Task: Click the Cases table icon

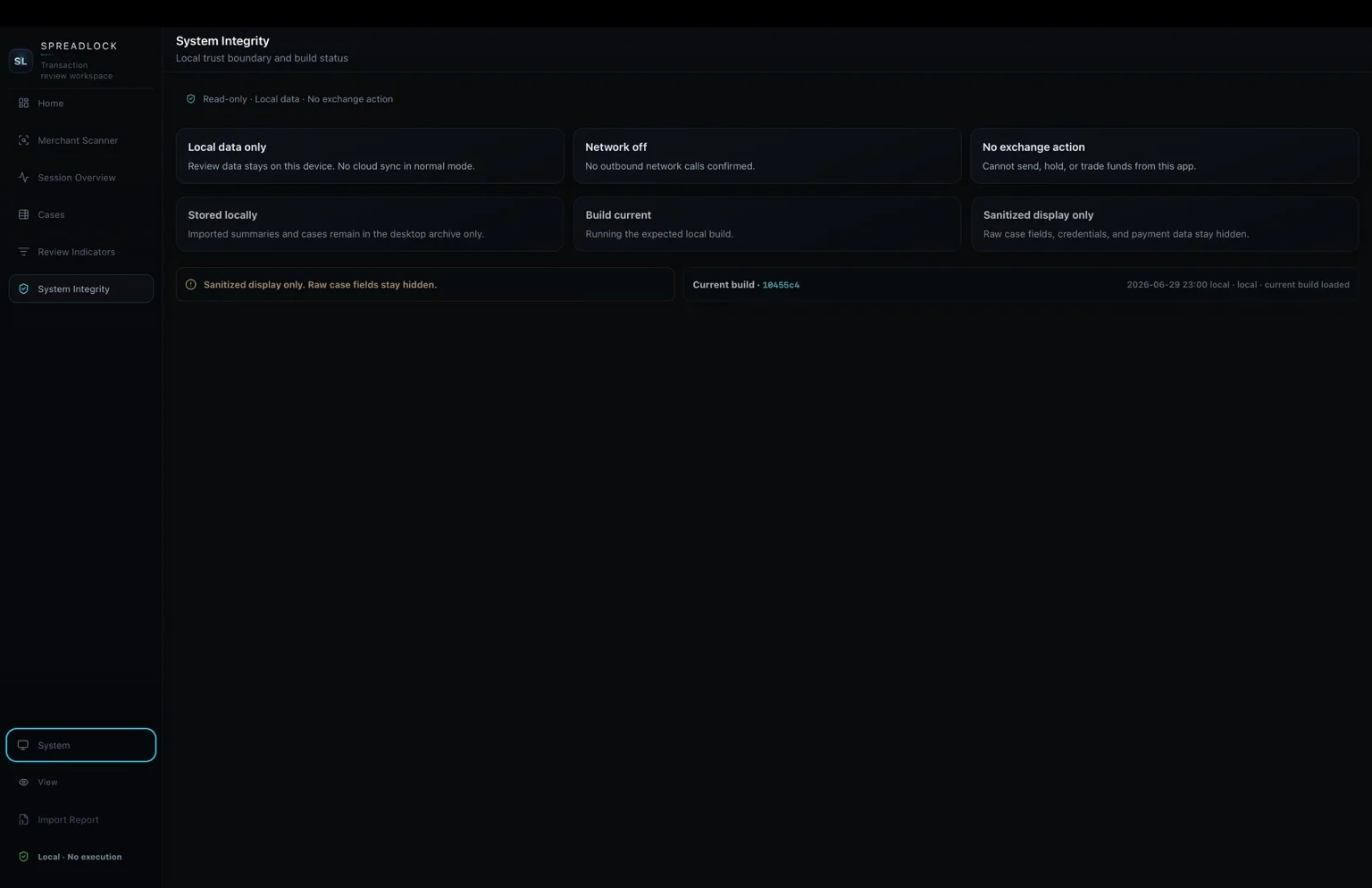Action: pos(23,214)
